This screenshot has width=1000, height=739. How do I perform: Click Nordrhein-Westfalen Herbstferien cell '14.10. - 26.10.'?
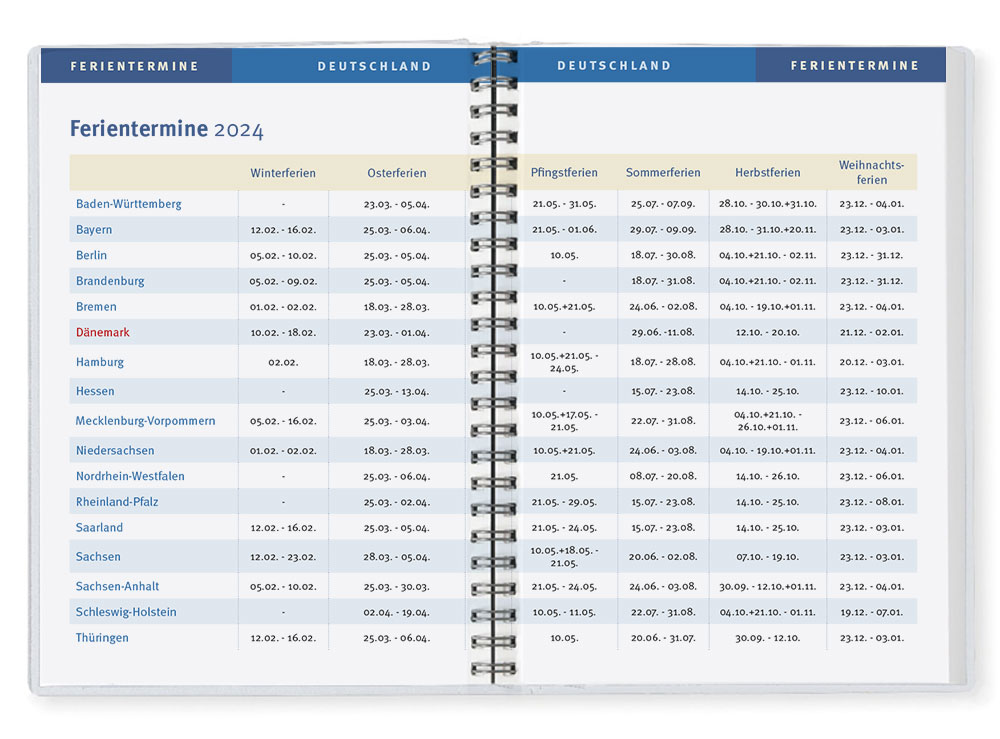[768, 476]
